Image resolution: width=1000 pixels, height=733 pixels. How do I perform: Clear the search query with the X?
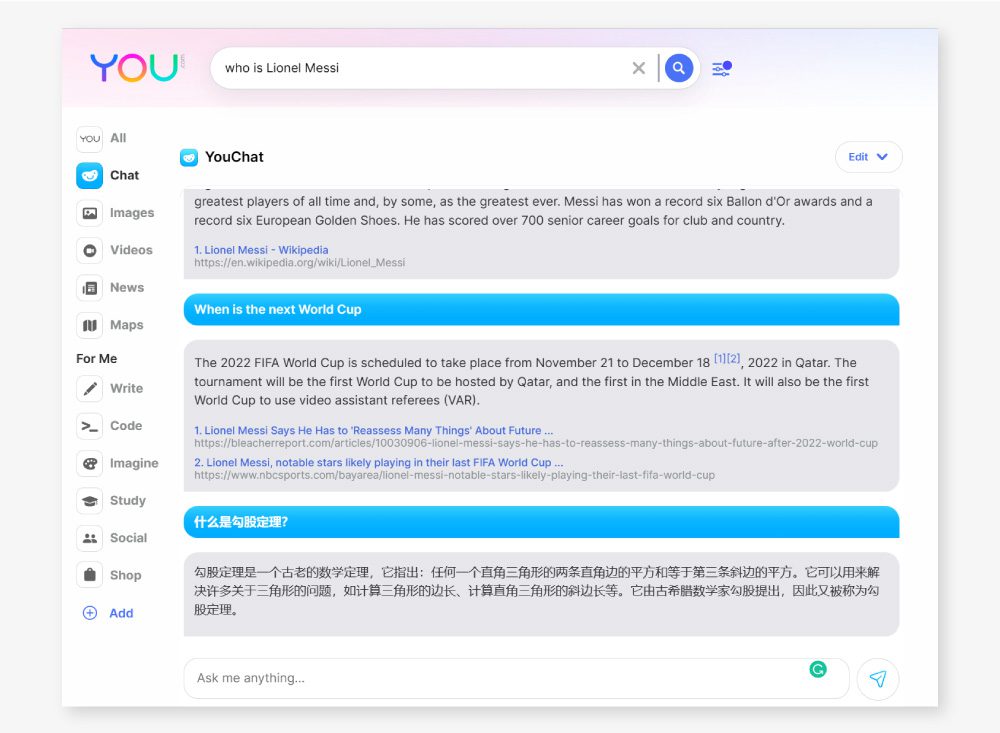(639, 68)
